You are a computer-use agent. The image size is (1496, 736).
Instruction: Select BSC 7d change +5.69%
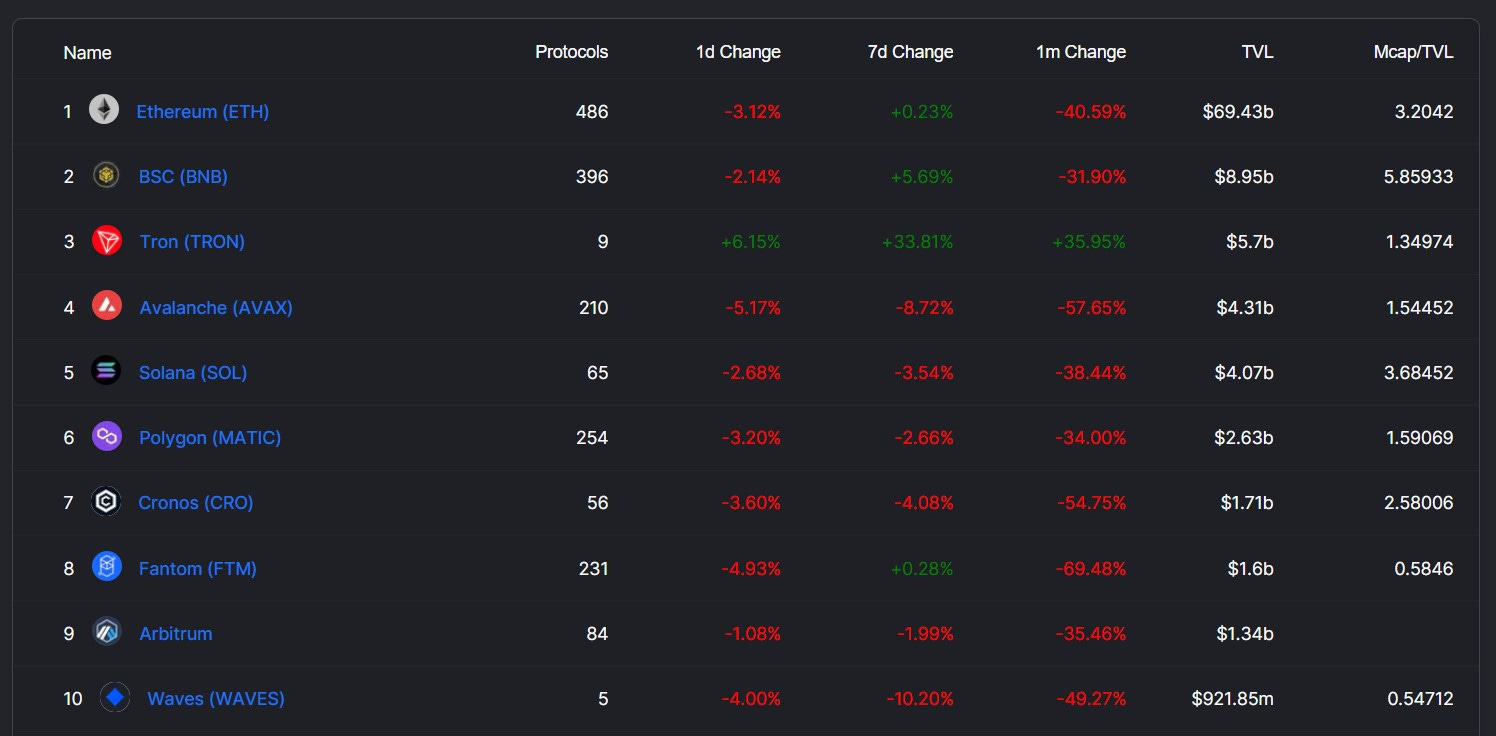coord(922,177)
